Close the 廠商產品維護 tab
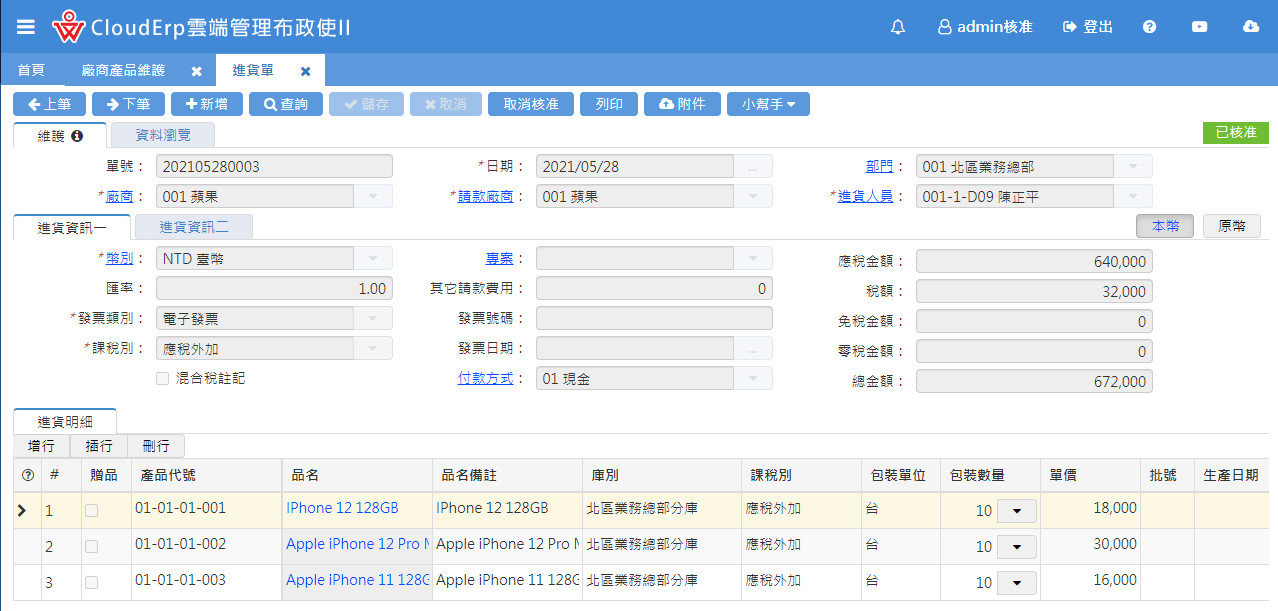 [197, 71]
